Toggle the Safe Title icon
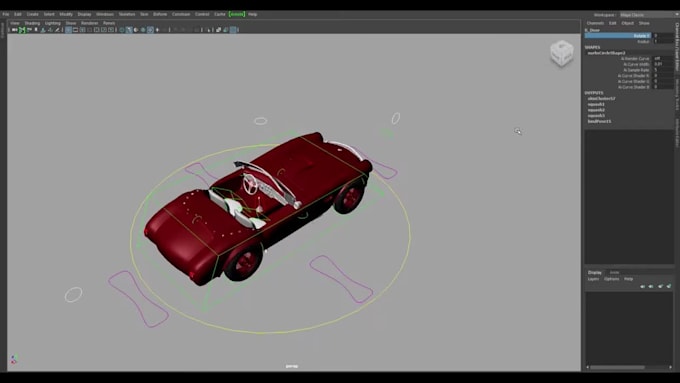This screenshot has height=383, width=680. click(x=111, y=29)
